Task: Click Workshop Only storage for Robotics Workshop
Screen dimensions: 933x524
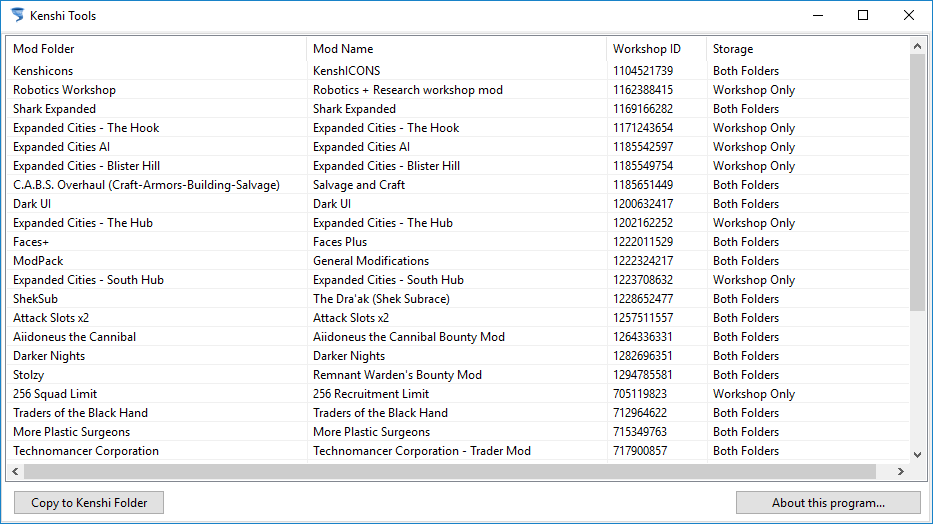Action: point(754,90)
